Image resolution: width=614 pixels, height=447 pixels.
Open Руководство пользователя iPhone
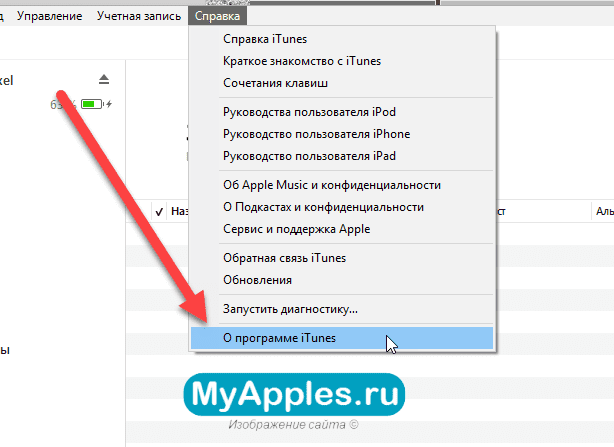pyautogui.click(x=341, y=134)
